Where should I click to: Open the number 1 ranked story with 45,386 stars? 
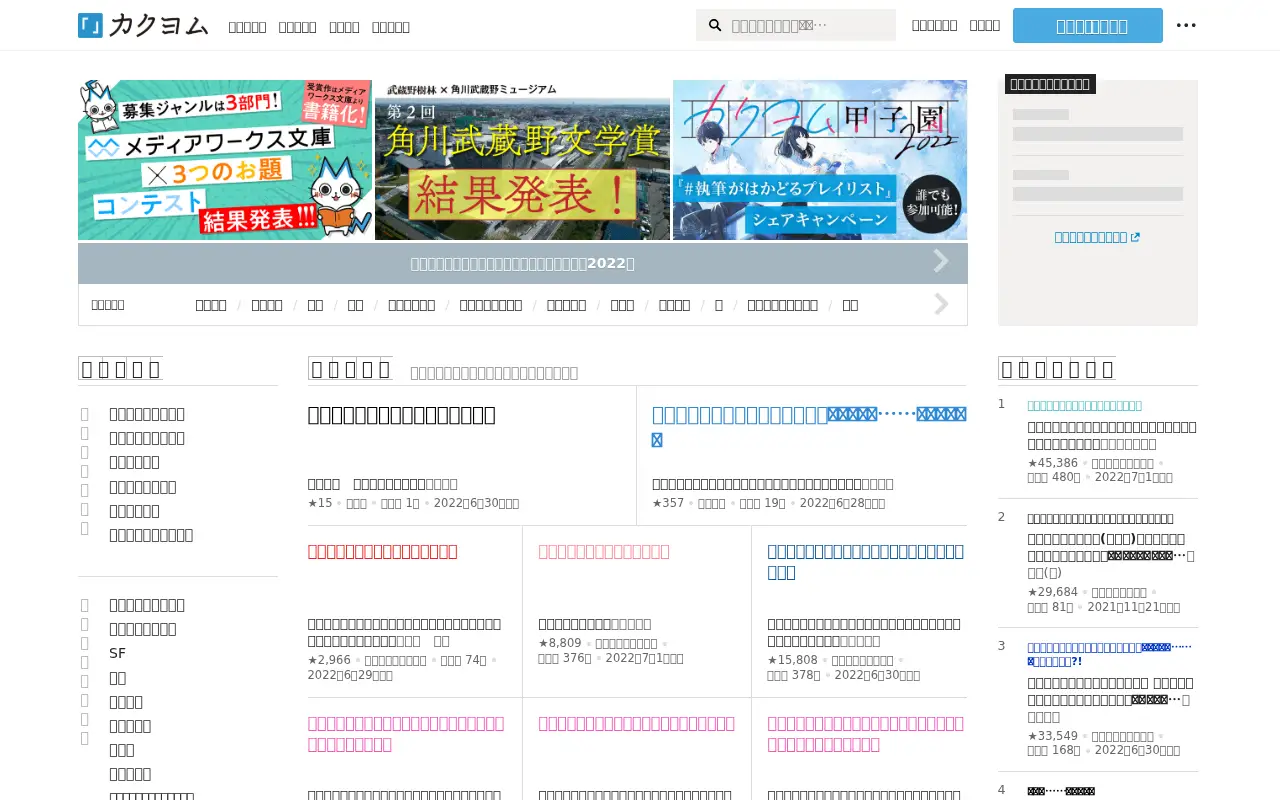click(1112, 435)
